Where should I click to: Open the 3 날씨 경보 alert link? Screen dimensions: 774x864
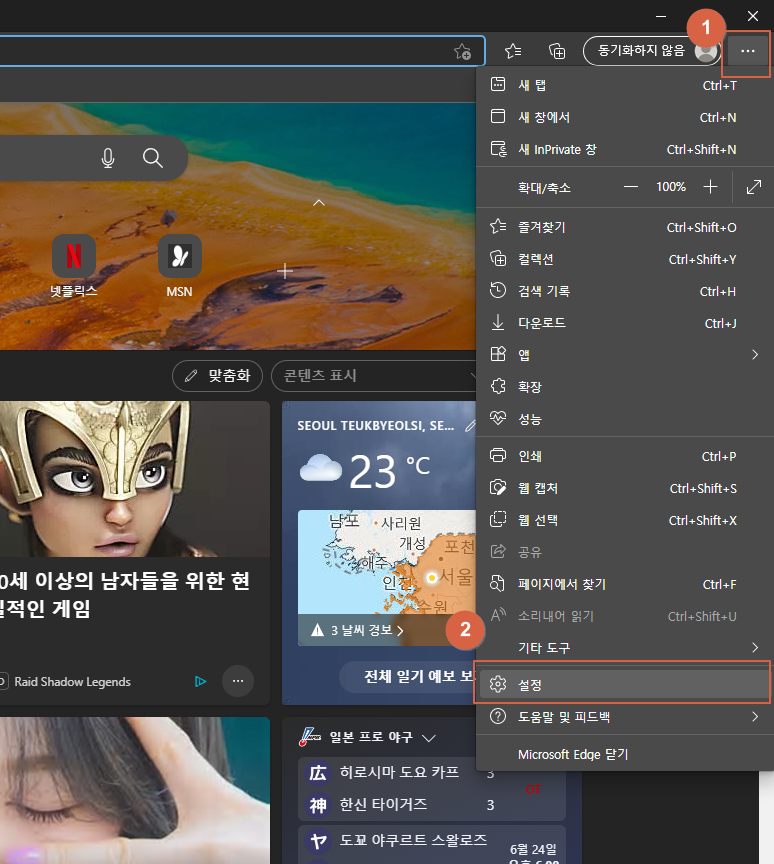366,630
